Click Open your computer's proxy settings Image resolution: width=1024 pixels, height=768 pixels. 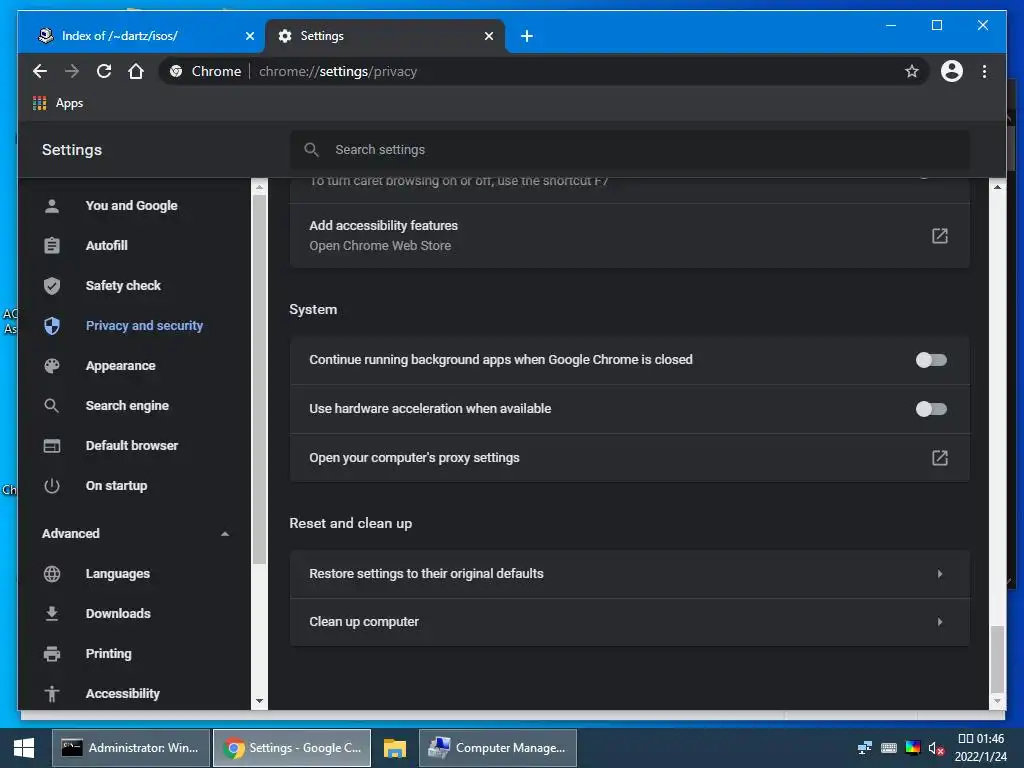(x=630, y=458)
